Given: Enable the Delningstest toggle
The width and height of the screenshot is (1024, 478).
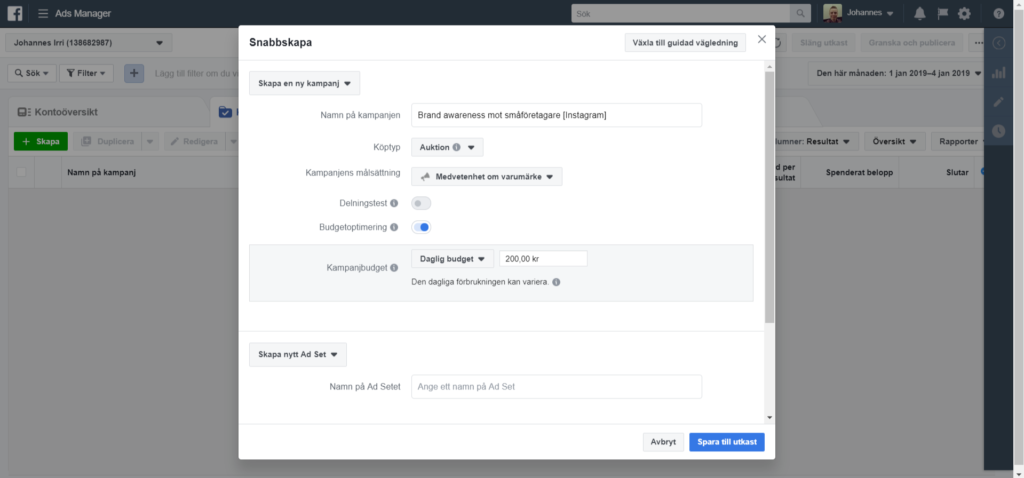Looking at the screenshot, I should (x=421, y=203).
